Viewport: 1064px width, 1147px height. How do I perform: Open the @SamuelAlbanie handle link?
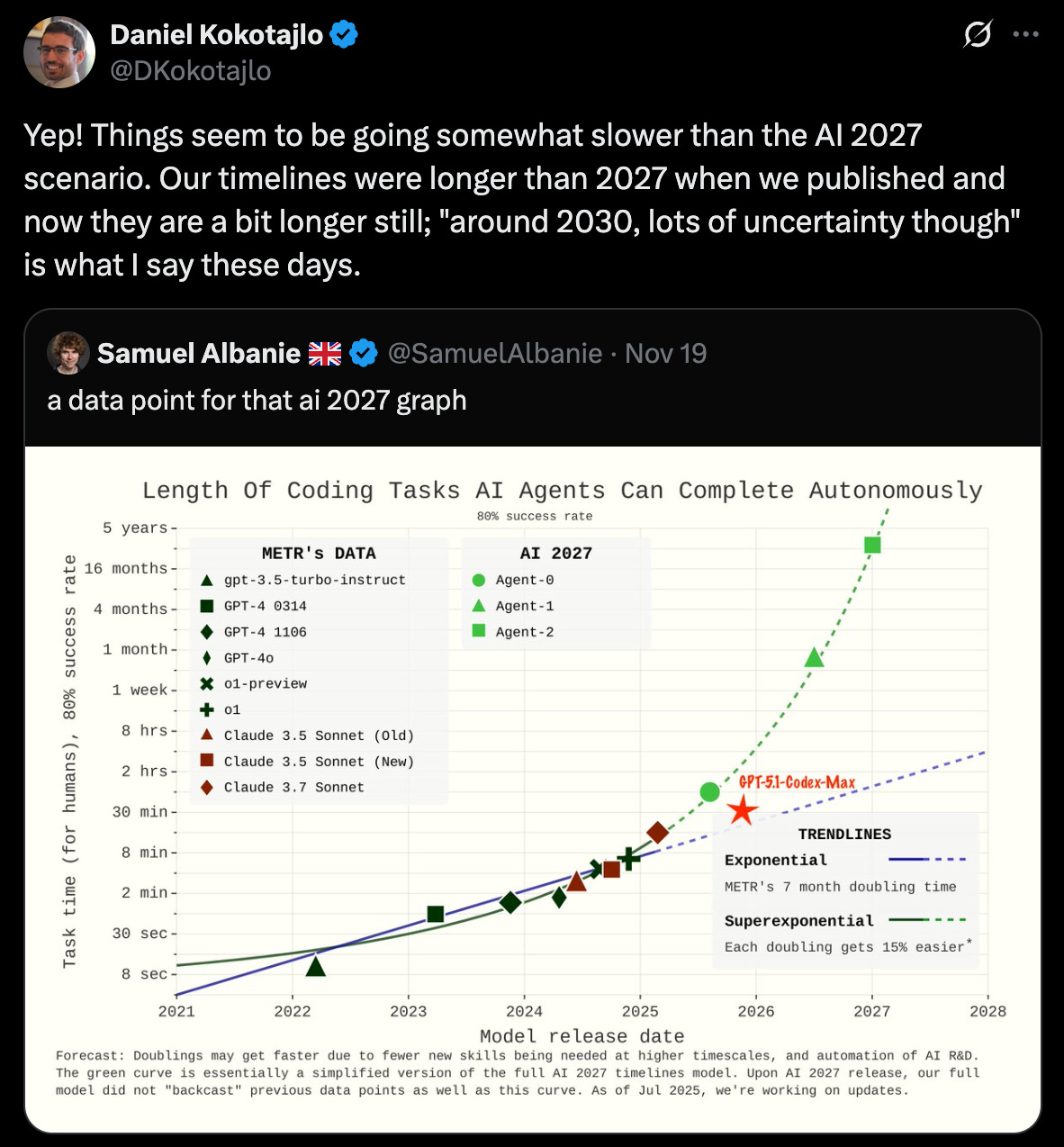pyautogui.click(x=495, y=353)
